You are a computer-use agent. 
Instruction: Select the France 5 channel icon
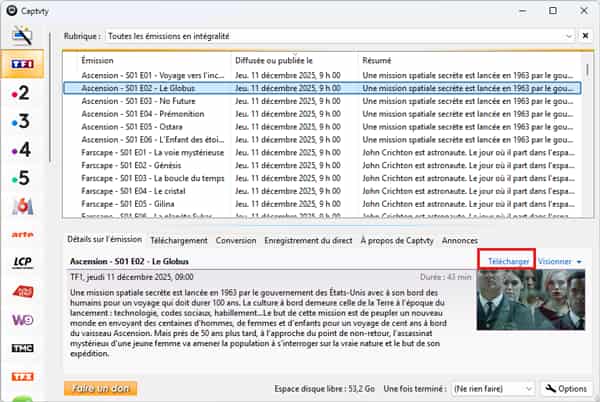tap(21, 178)
